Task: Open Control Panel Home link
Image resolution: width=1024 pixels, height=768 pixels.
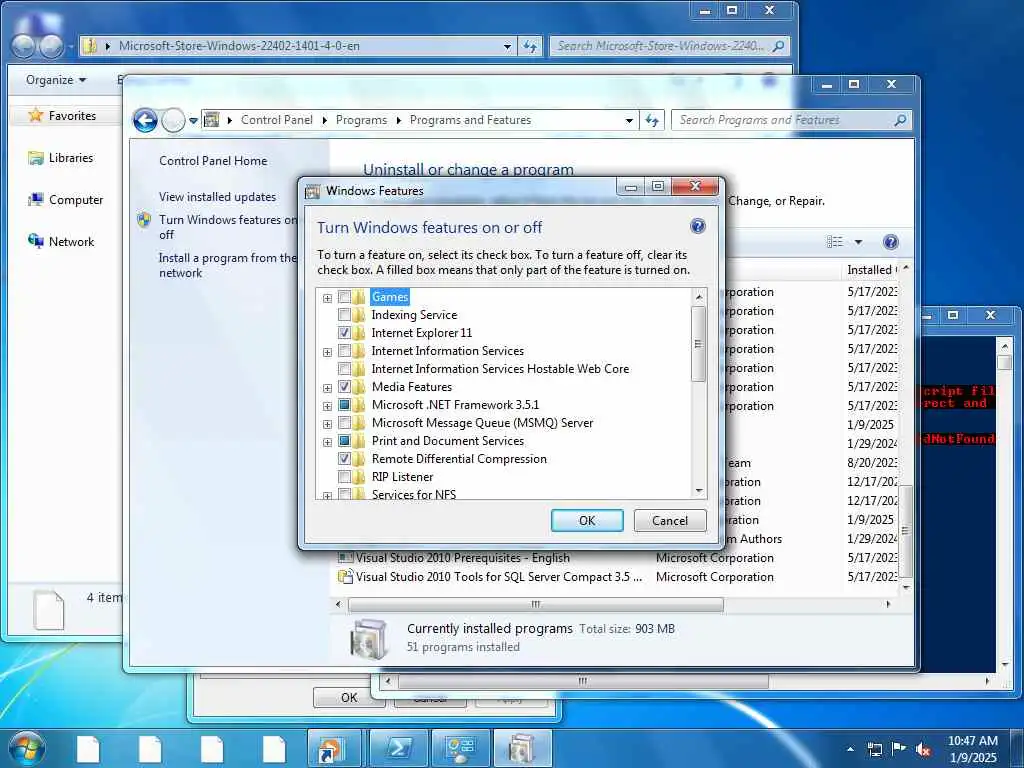Action: pos(213,161)
